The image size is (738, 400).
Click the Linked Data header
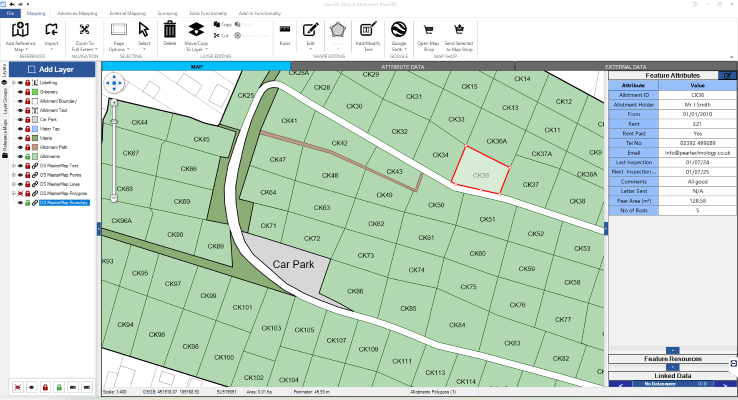[x=673, y=376]
